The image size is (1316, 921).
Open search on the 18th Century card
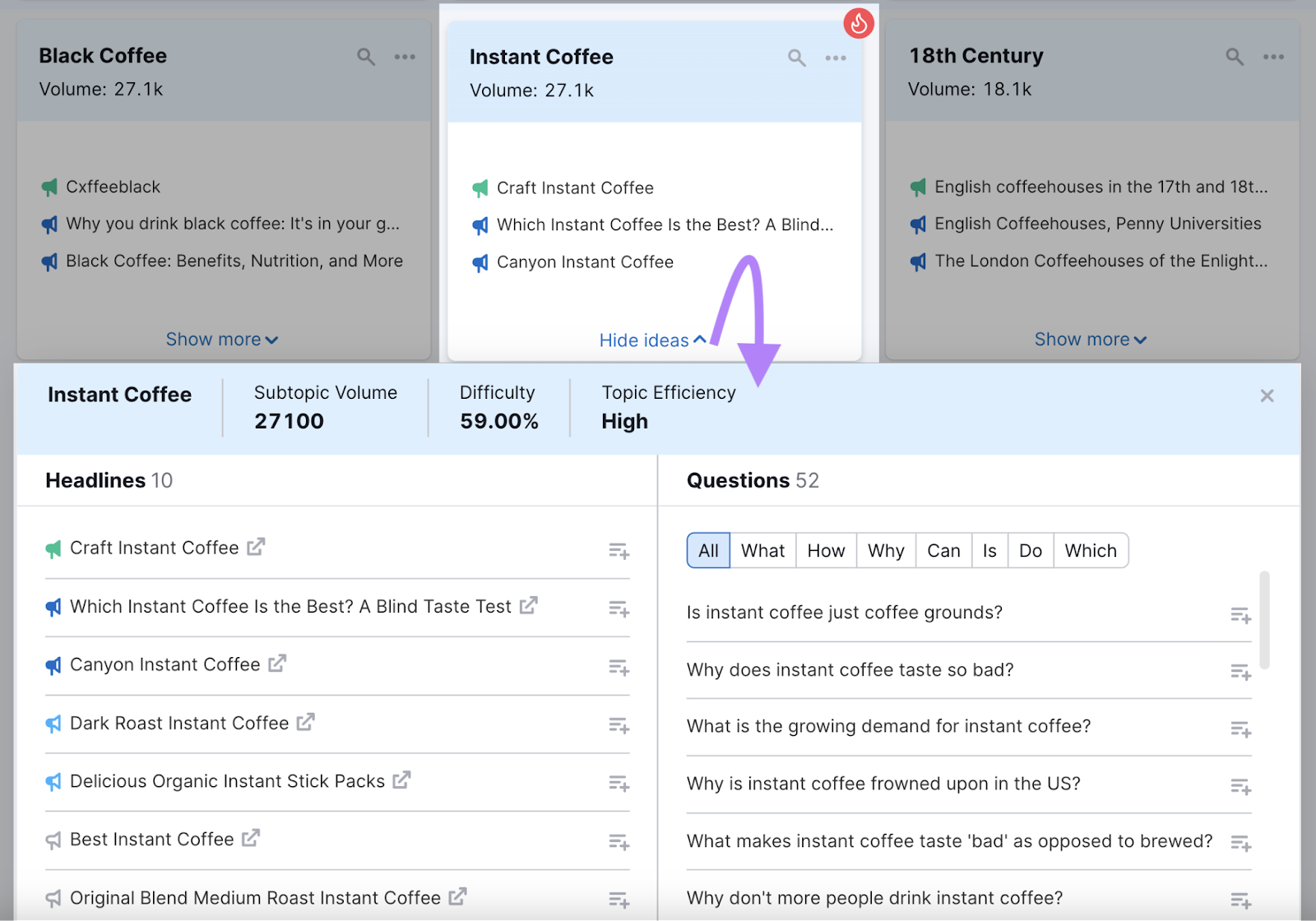pos(1234,58)
